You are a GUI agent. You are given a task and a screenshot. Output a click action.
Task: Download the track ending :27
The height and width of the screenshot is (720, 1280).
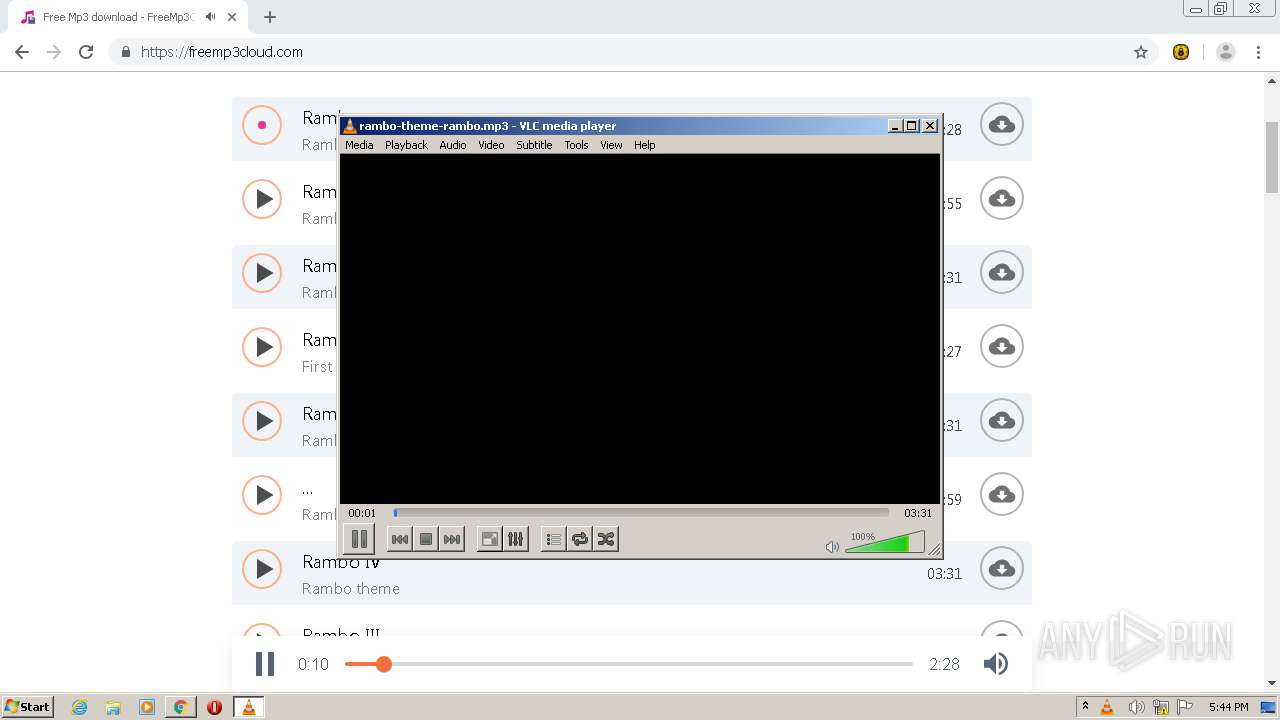point(1002,347)
